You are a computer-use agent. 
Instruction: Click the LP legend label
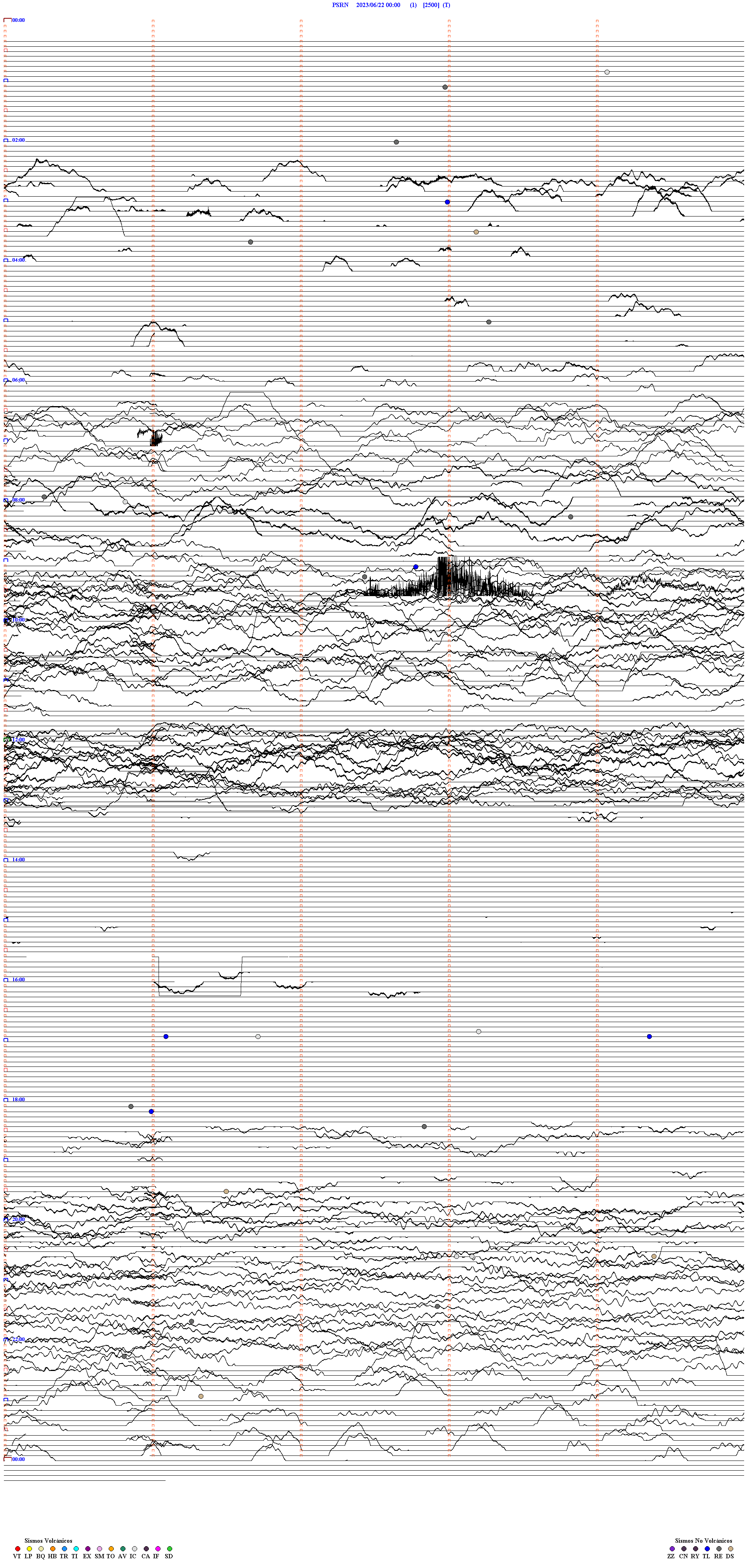tap(28, 1556)
